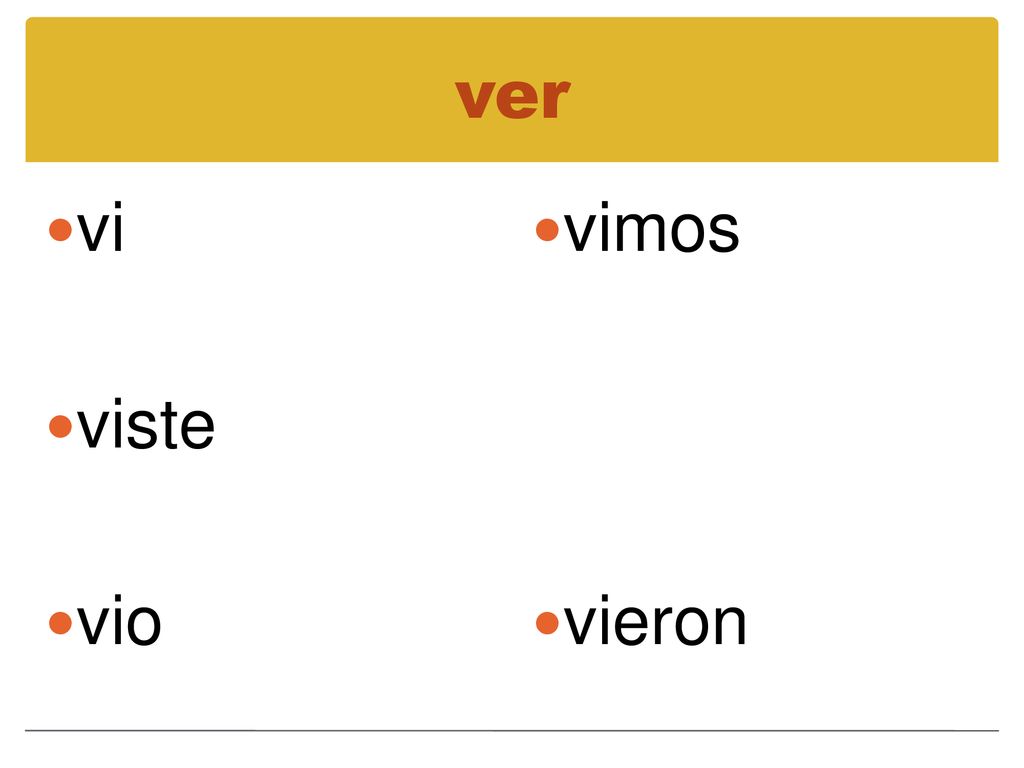Click the orange bullet beside 'vio'
This screenshot has width=1024, height=768.
coord(60,623)
